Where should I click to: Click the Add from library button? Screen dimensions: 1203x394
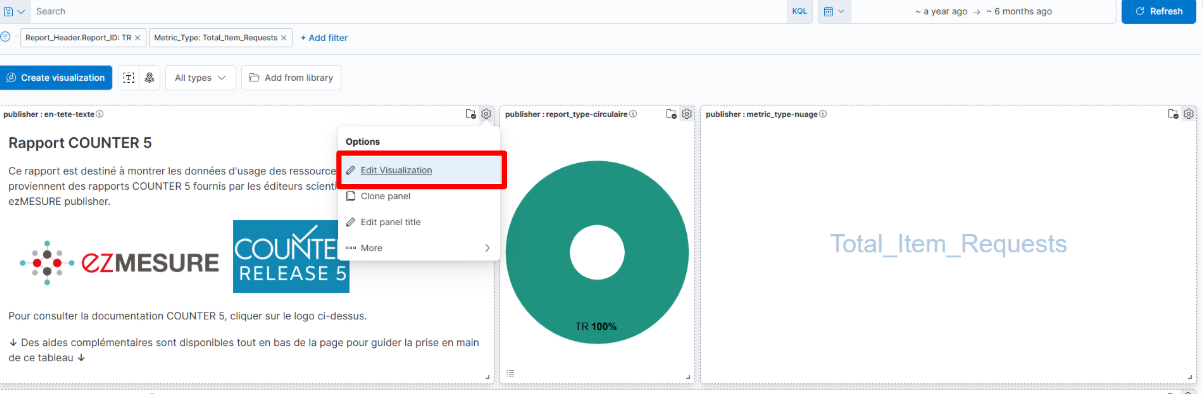[291, 77]
